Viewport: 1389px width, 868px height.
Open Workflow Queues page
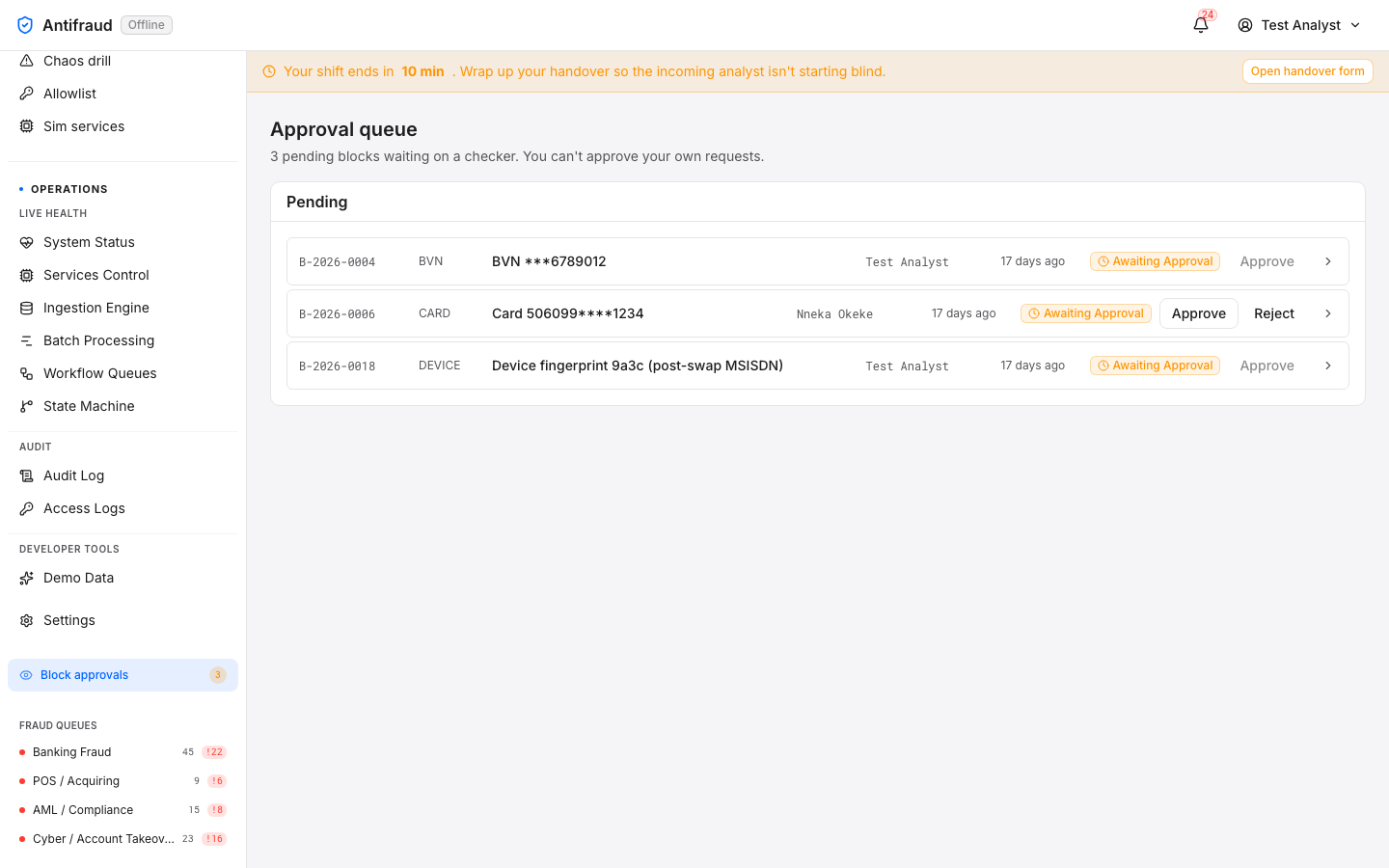(x=123, y=373)
